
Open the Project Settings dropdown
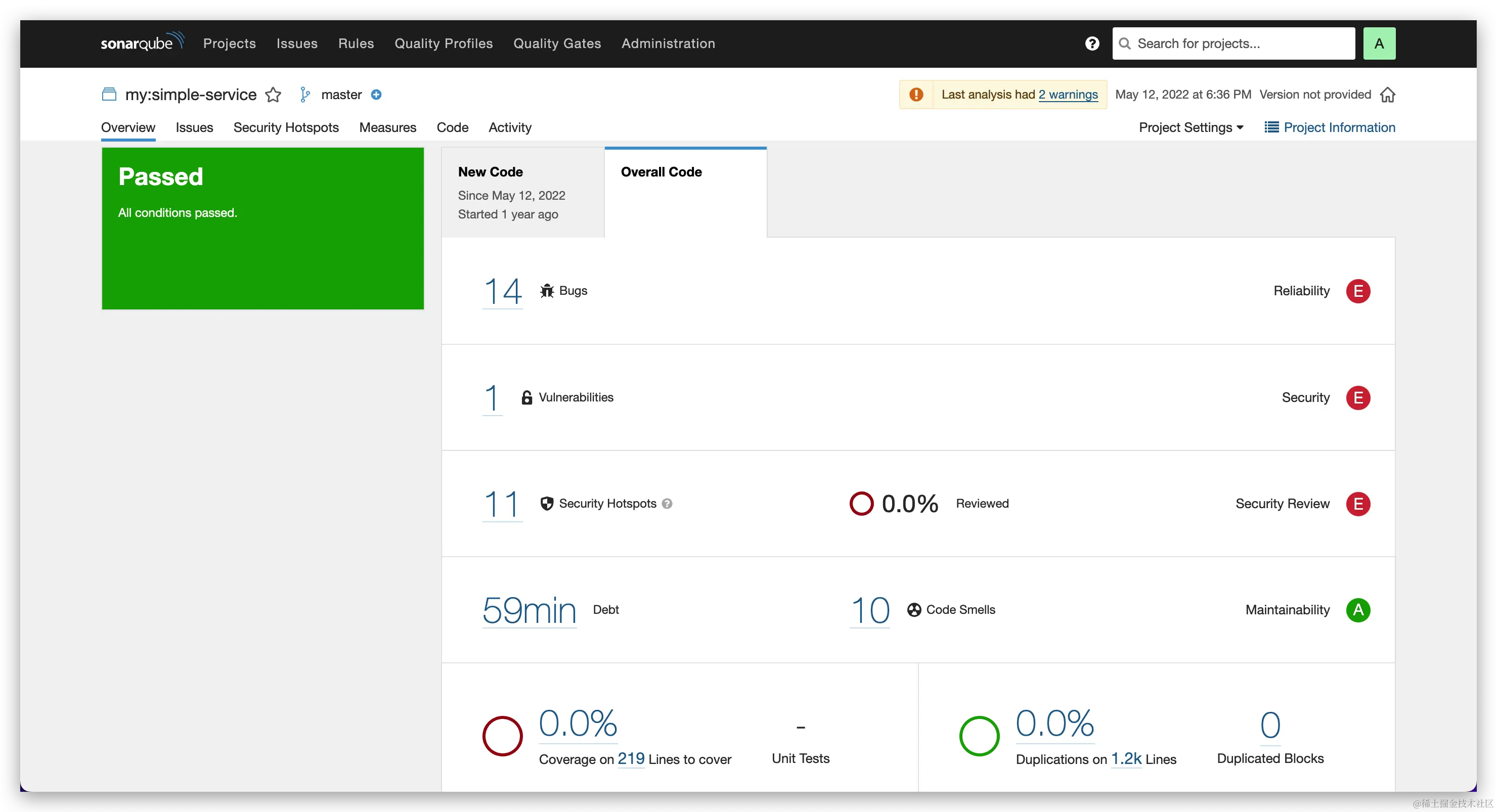tap(1191, 127)
